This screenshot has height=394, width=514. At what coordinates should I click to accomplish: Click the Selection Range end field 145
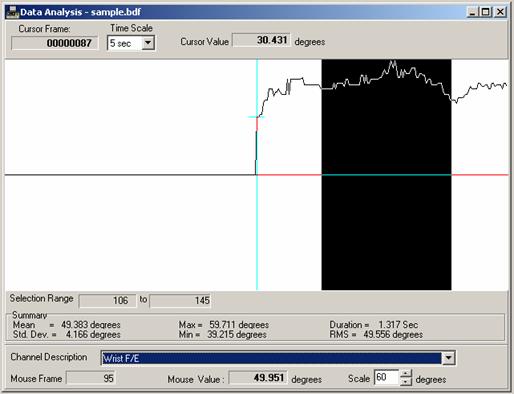click(180, 301)
